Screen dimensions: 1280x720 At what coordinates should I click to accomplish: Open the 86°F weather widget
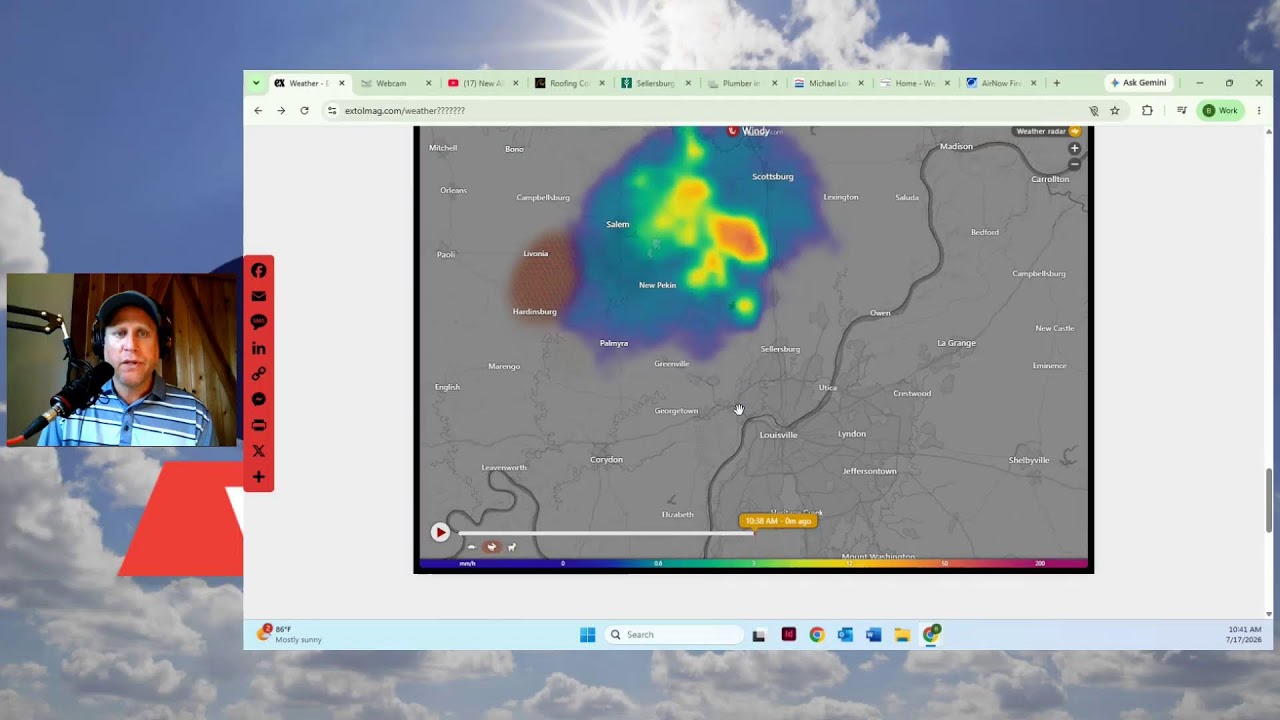pos(290,634)
